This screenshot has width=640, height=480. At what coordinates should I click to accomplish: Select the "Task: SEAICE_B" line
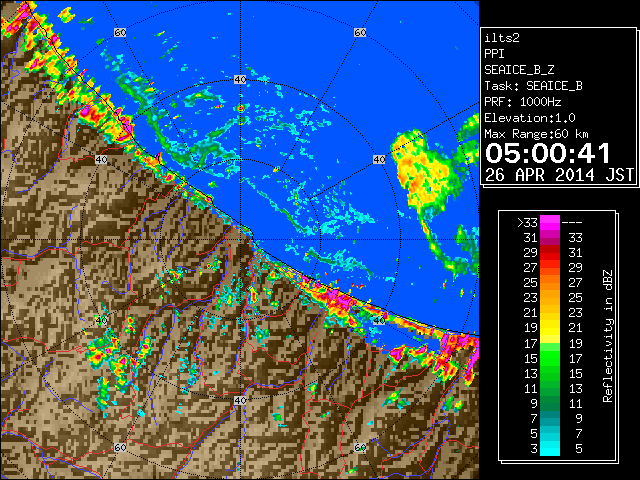(533, 86)
